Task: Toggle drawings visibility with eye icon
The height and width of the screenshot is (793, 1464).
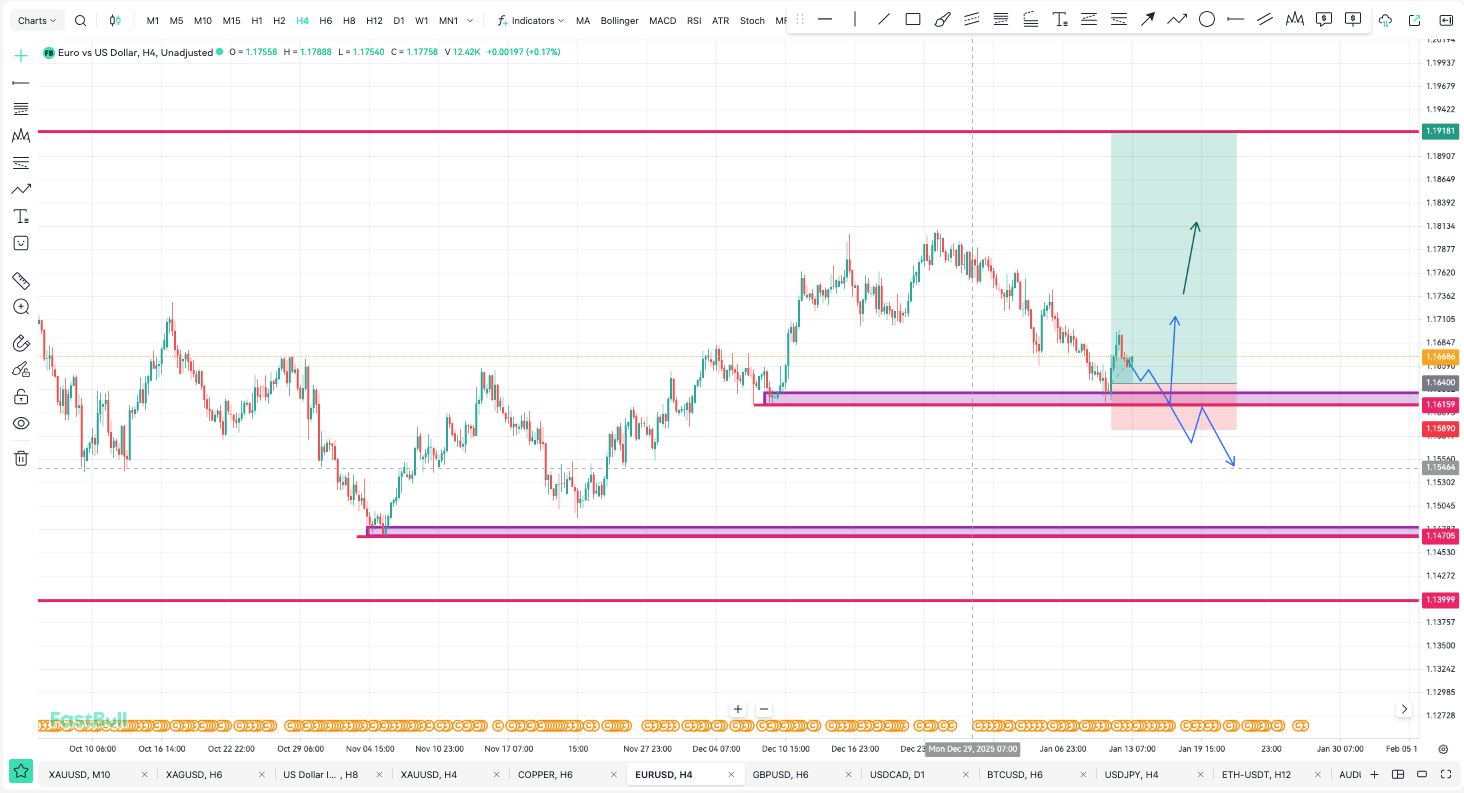Action: pos(21,423)
